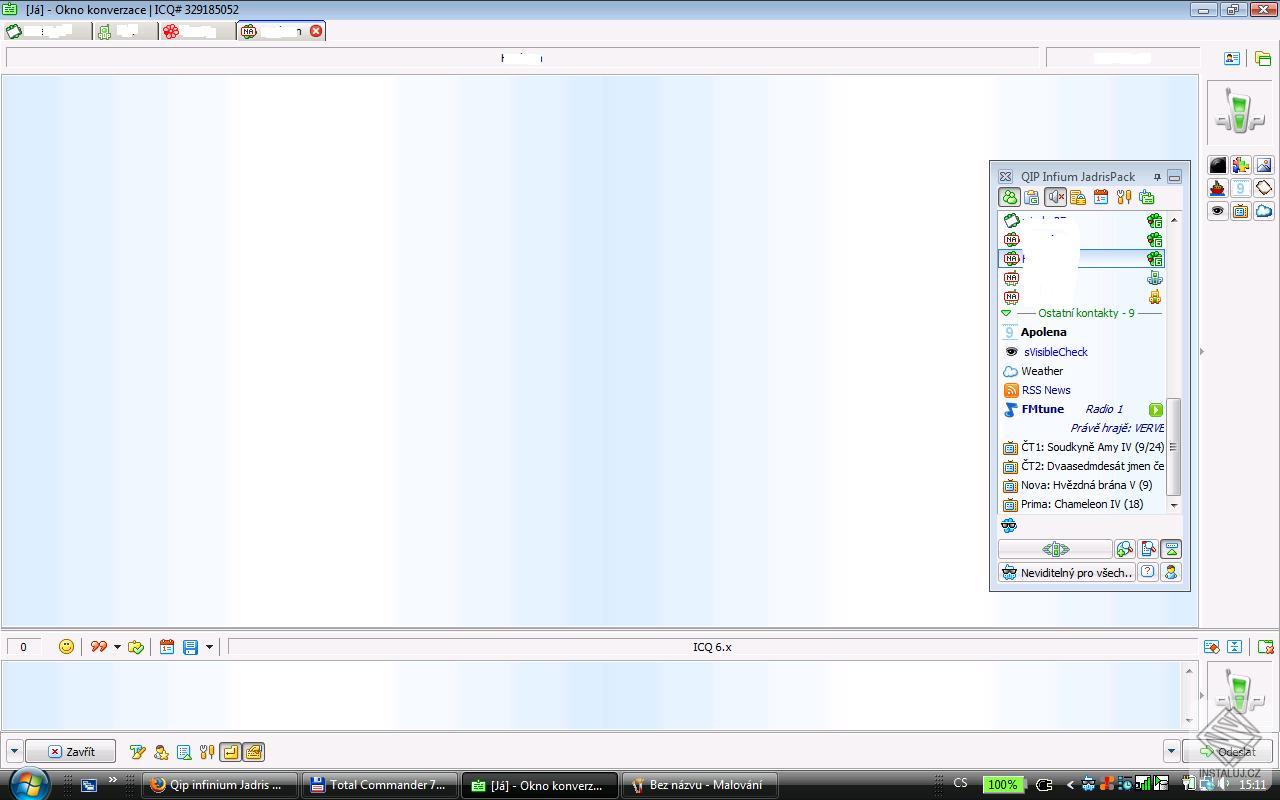Open QIP settings with the wrench icon
The image size is (1280, 800).
(1124, 197)
